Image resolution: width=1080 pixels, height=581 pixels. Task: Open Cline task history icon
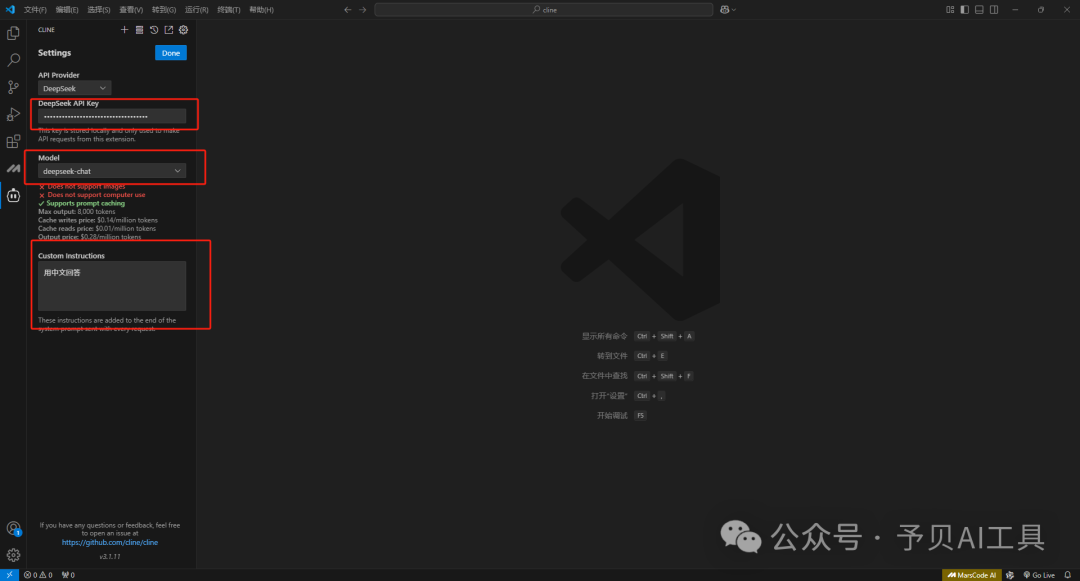pos(154,30)
